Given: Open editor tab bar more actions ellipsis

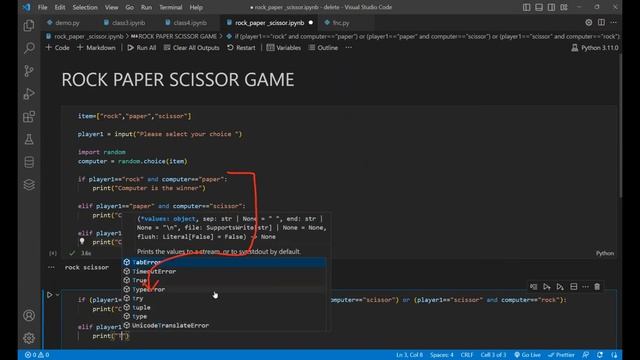Looking at the screenshot, I should (x=614, y=23).
